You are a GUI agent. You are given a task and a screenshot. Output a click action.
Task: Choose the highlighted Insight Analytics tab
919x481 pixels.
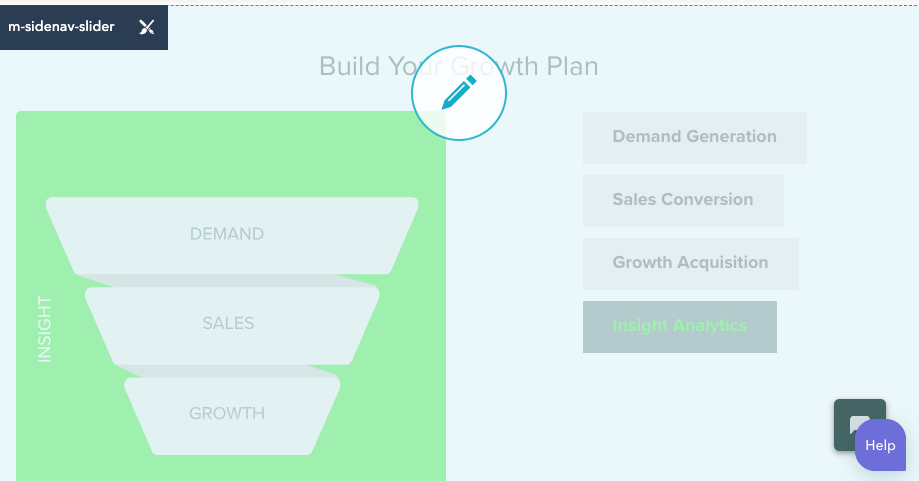679,327
